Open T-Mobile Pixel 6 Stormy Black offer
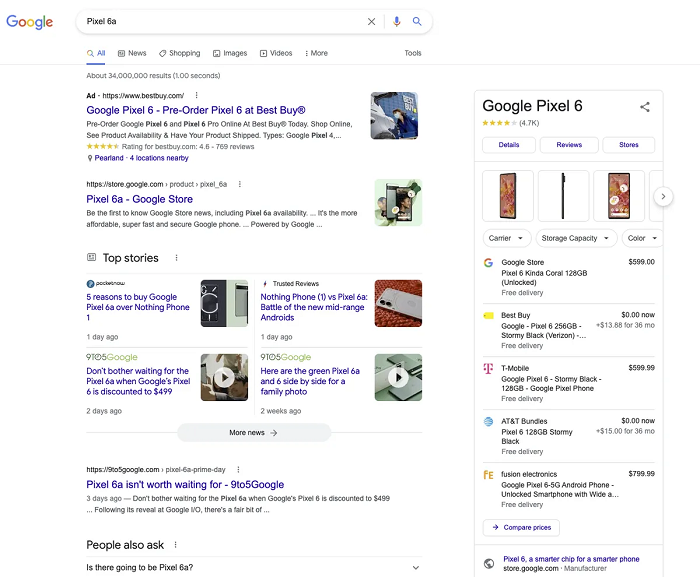The image size is (700, 577). (569, 383)
